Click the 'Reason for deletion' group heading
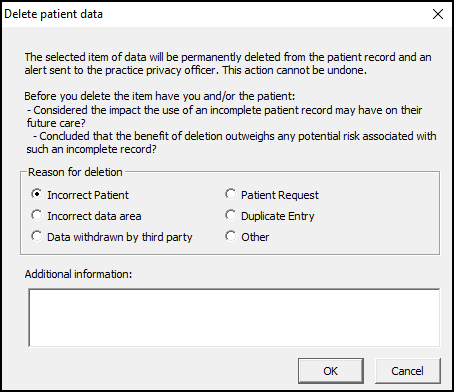 coord(75,172)
